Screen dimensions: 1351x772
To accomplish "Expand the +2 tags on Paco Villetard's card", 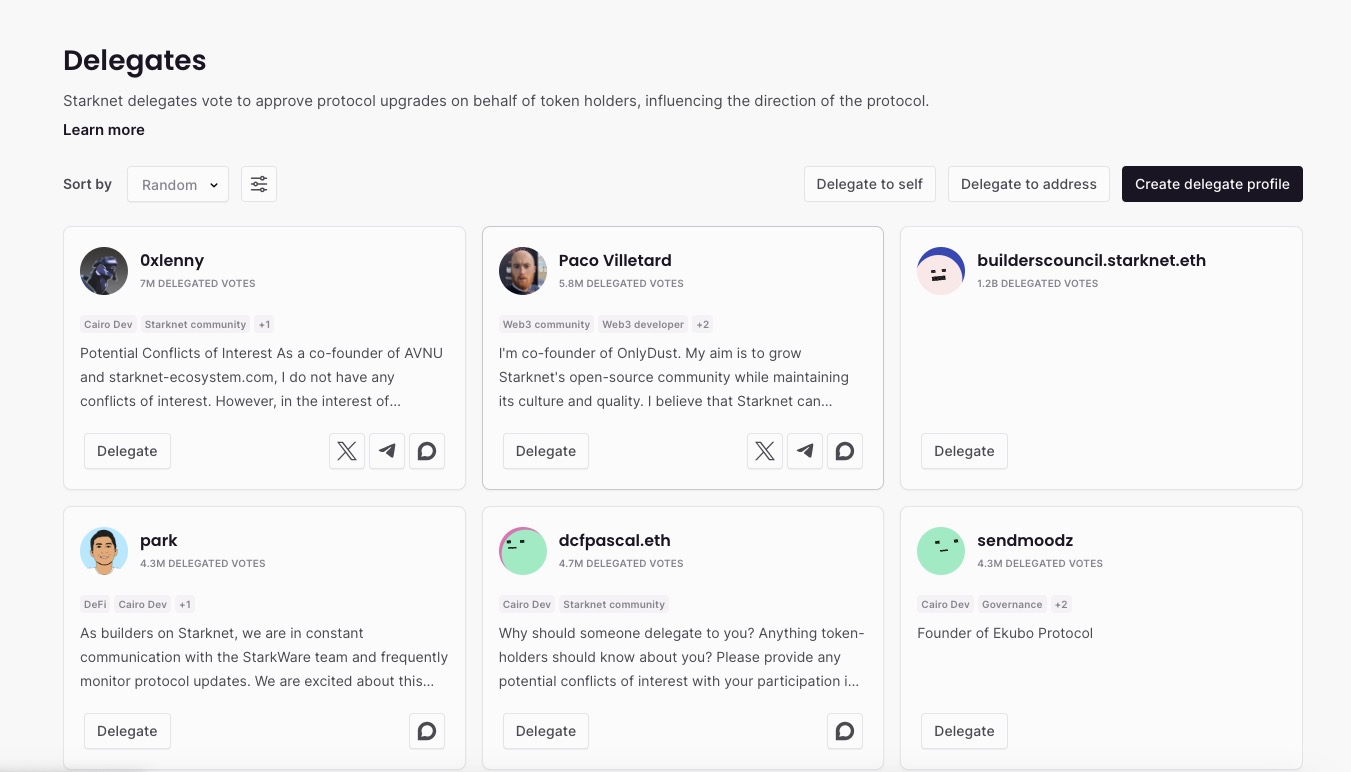I will [703, 325].
